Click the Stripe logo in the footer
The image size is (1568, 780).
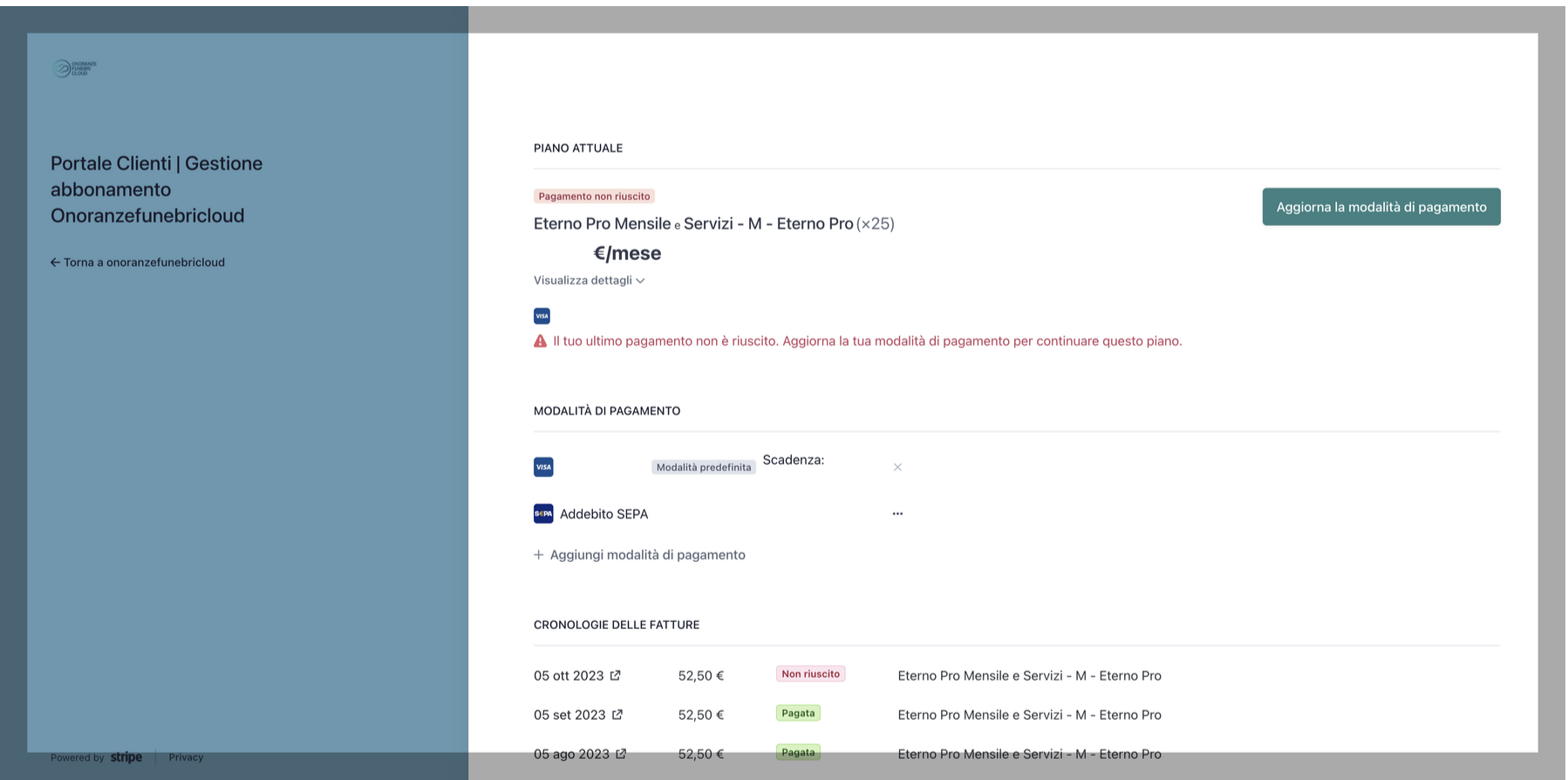click(126, 757)
